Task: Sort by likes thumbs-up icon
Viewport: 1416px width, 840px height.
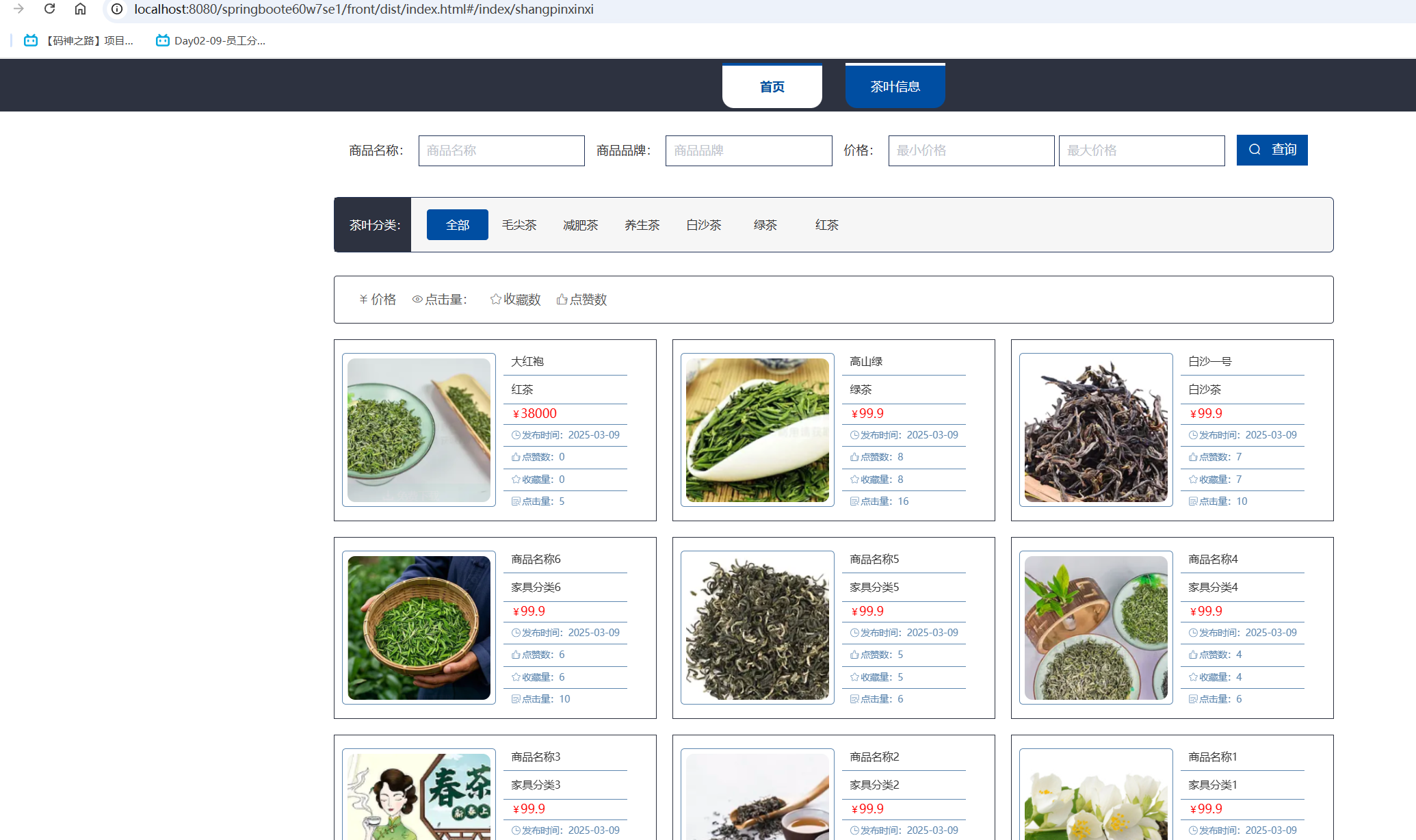Action: [x=562, y=300]
